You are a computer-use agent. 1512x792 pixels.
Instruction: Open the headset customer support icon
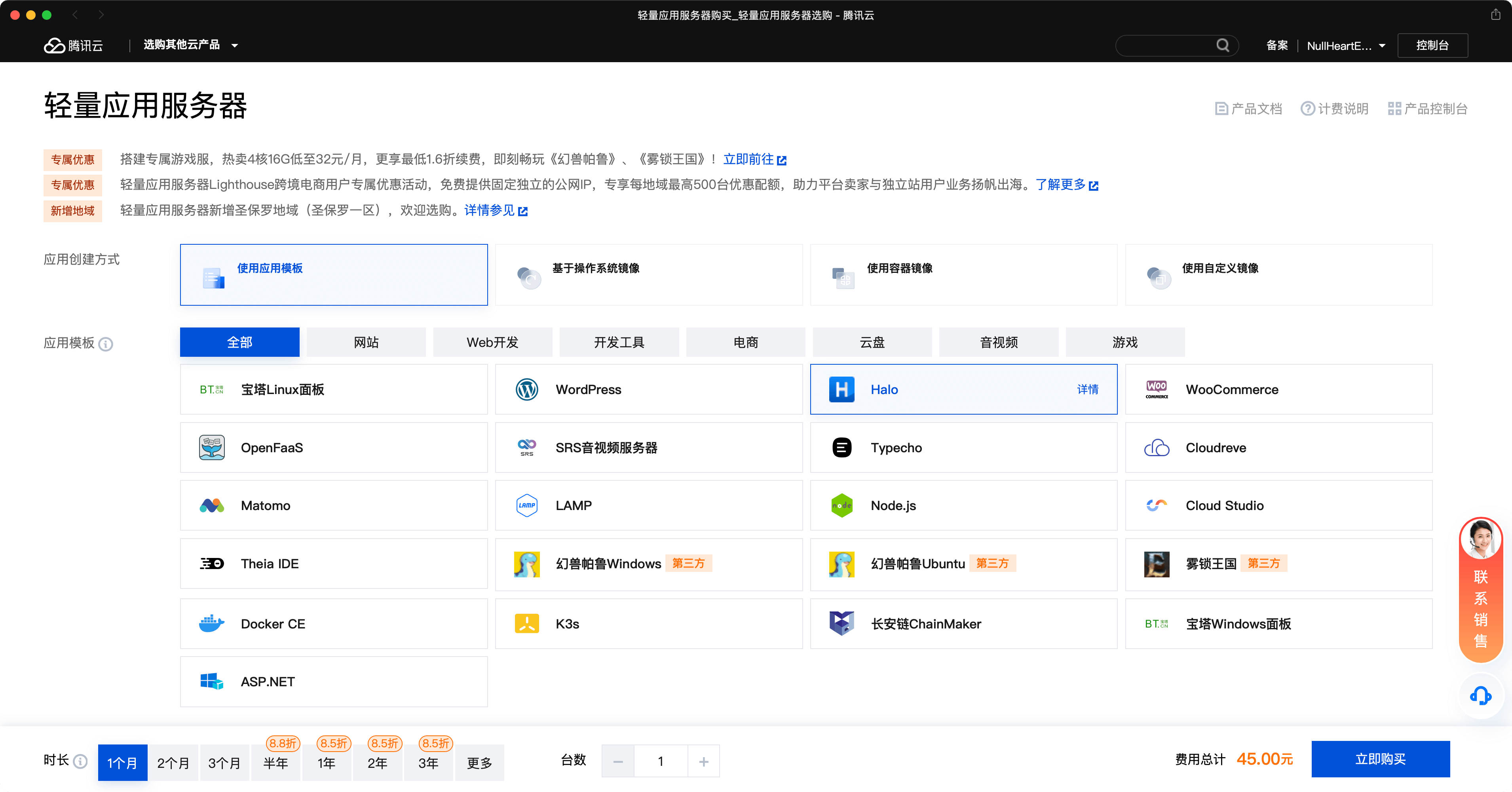pyautogui.click(x=1480, y=696)
